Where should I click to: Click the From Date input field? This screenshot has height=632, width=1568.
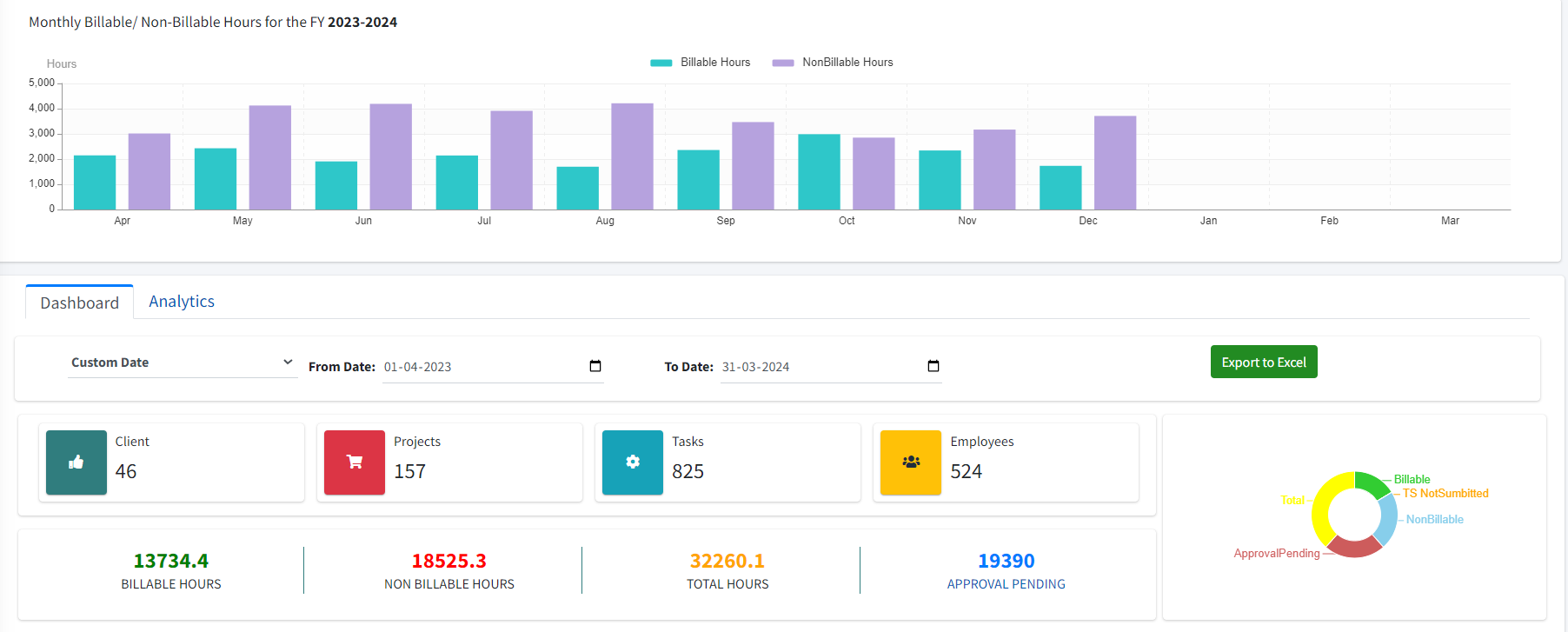493,367
